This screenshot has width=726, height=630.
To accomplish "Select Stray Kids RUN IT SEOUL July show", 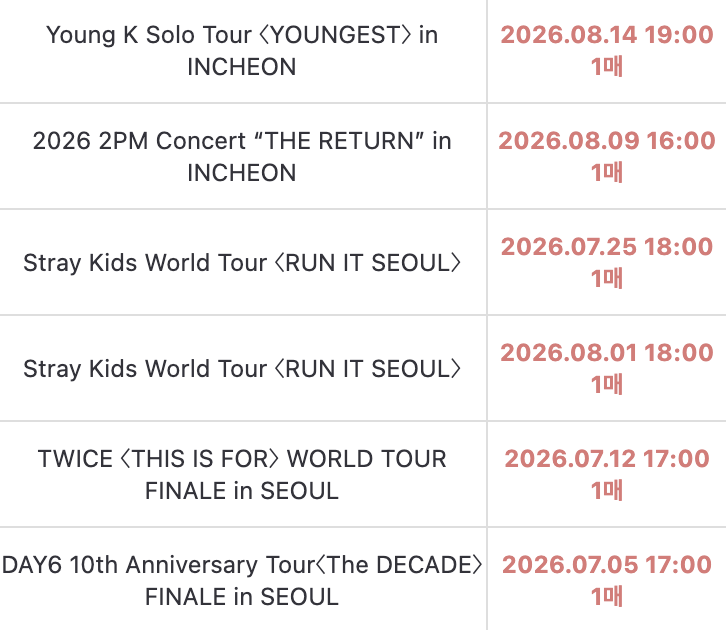I will pos(242,262).
